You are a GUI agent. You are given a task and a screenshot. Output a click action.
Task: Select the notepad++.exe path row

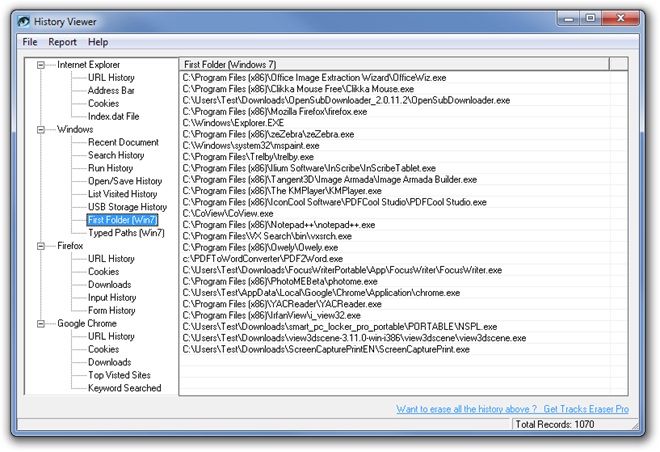[395, 225]
